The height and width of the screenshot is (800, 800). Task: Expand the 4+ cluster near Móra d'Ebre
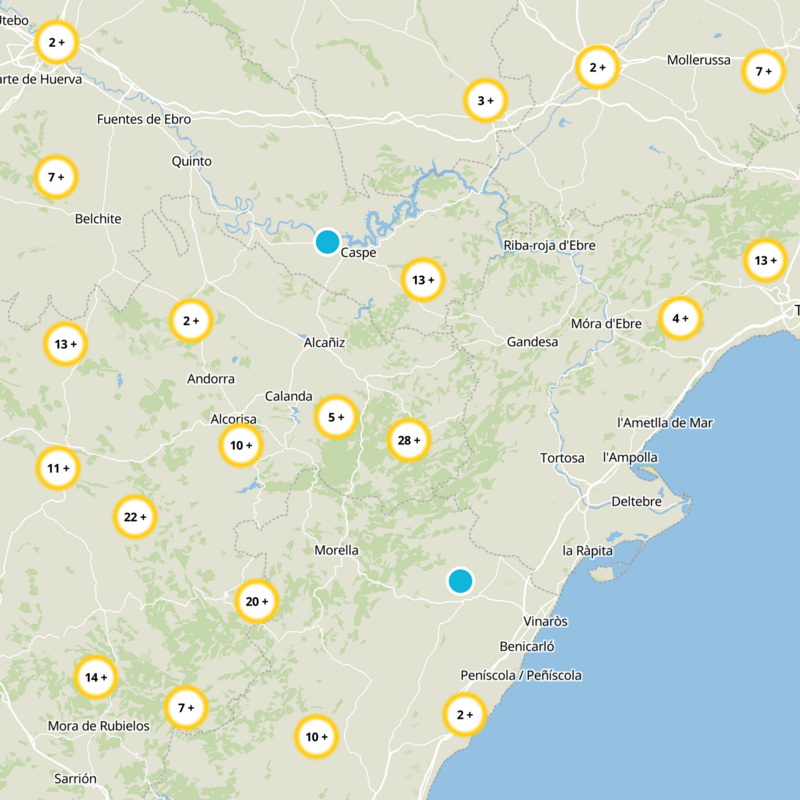680,318
